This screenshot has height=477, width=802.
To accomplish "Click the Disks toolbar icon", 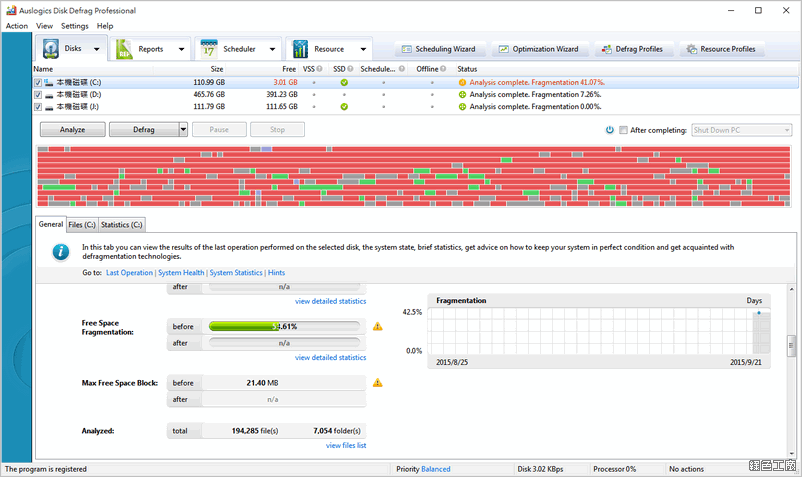I will click(51, 49).
